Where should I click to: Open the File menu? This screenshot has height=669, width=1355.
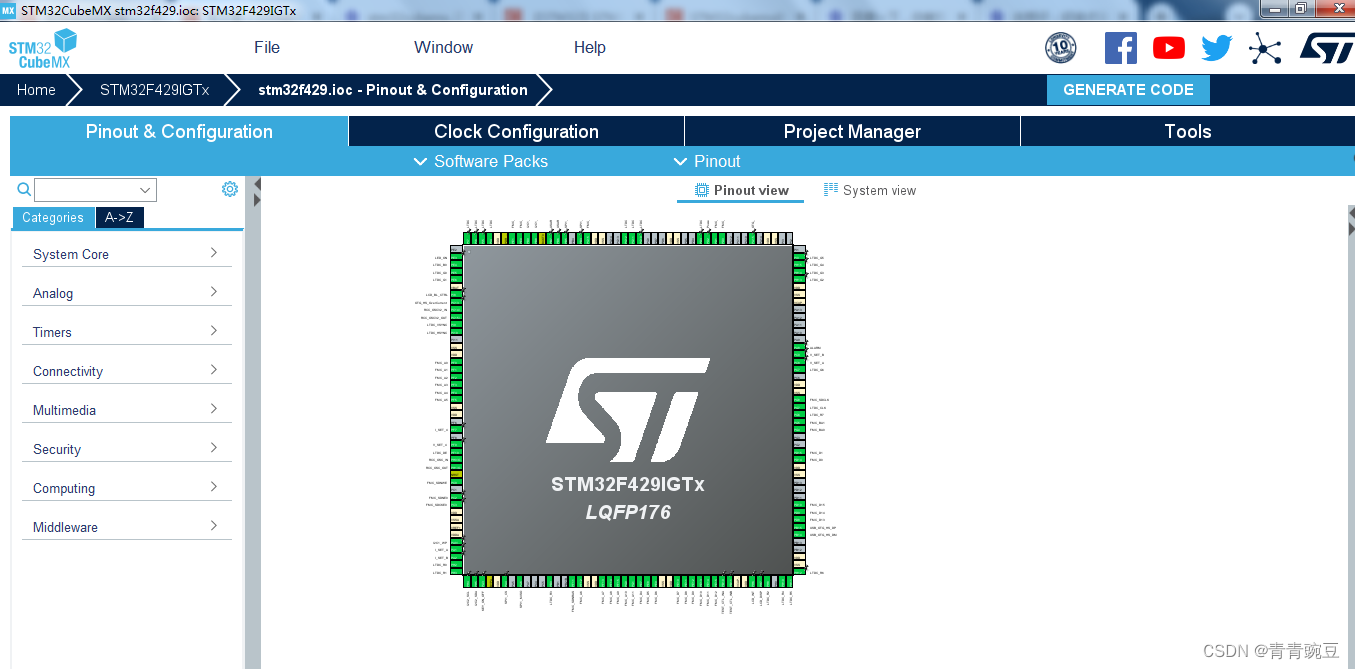(x=267, y=47)
